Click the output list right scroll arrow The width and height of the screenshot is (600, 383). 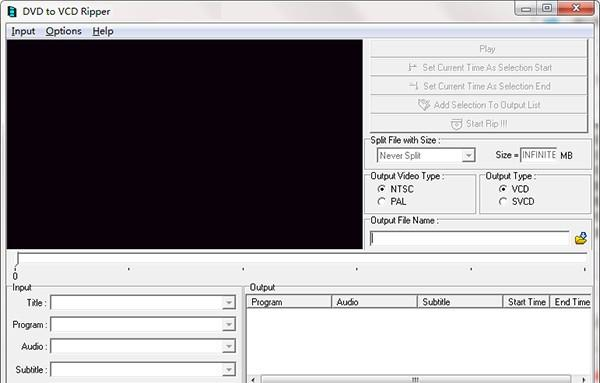tap(584, 380)
